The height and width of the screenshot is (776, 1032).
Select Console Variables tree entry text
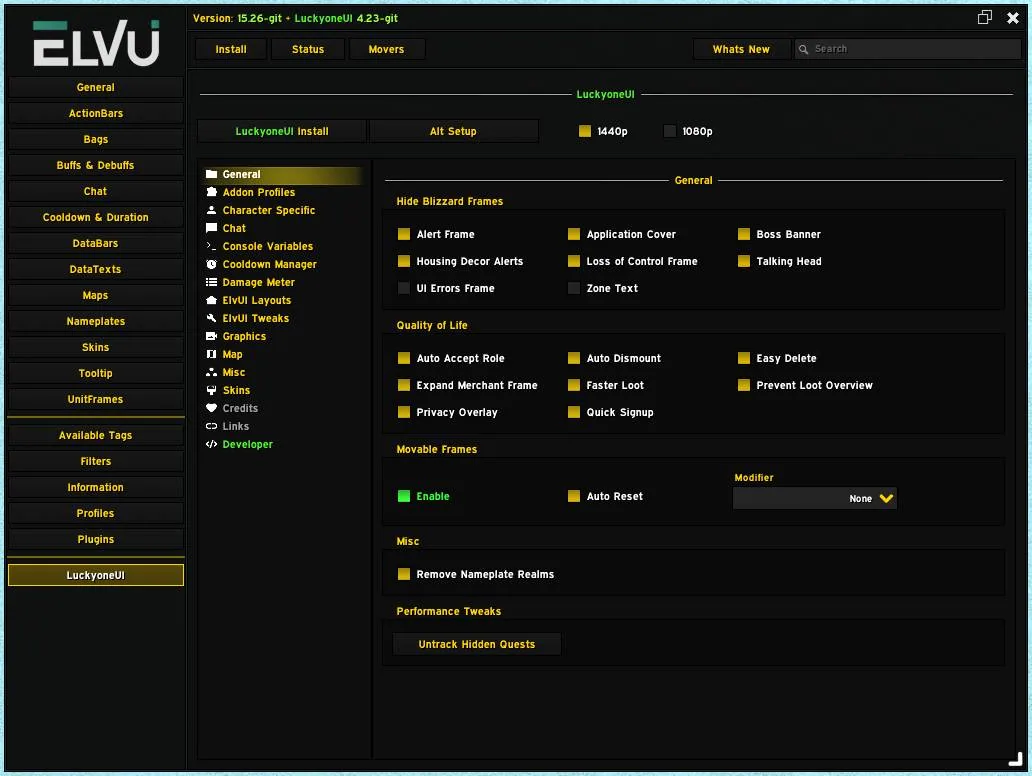point(268,246)
